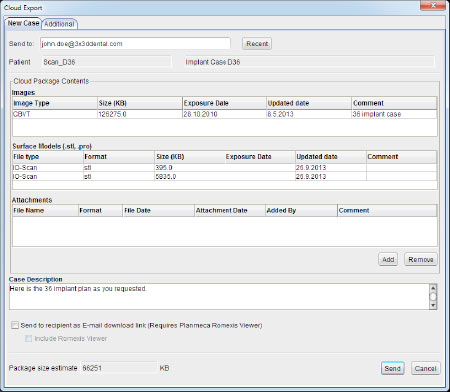Click the Images Exposure Date column header
The height and width of the screenshot is (392, 450).
pos(224,103)
